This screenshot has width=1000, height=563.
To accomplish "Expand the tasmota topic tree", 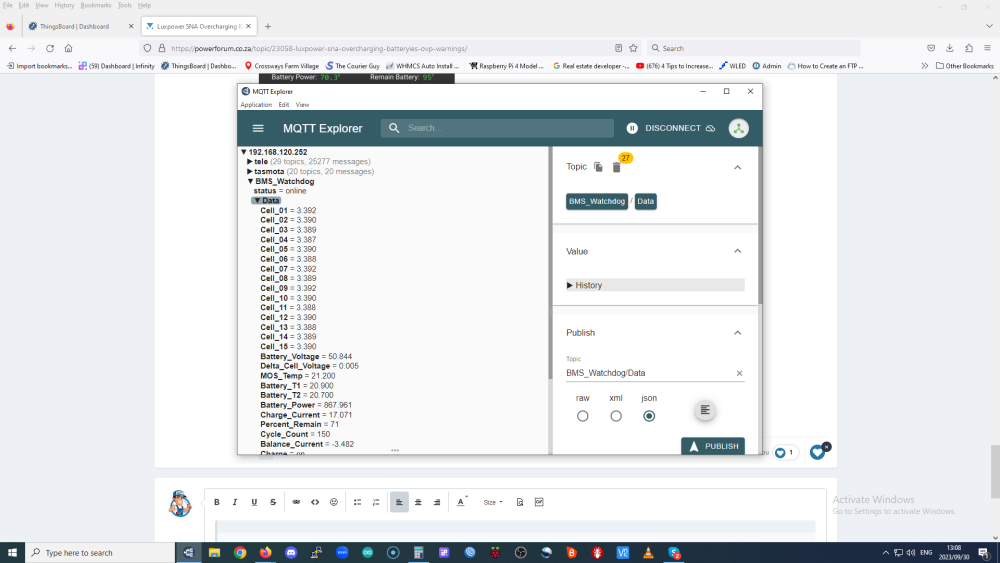I will click(x=250, y=172).
